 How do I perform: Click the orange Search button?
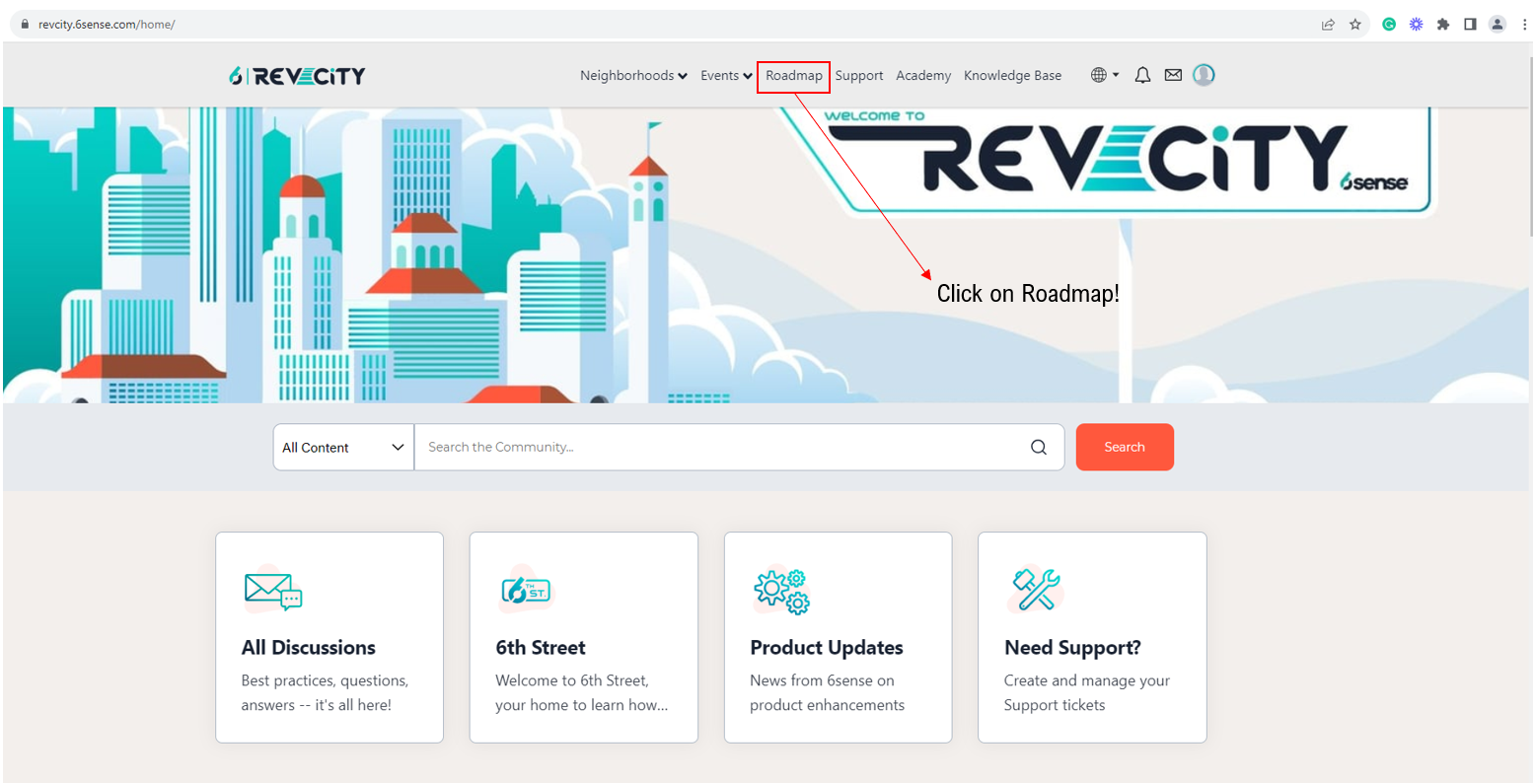coord(1125,447)
